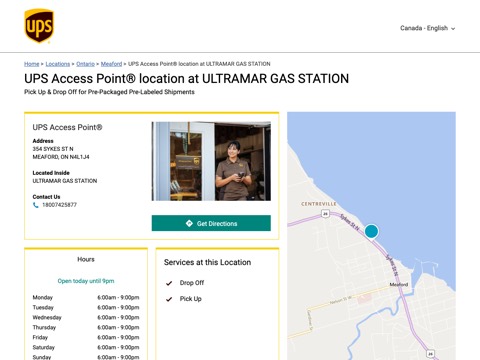Click the Services at this Location heading
The width and height of the screenshot is (480, 360).
(x=207, y=262)
